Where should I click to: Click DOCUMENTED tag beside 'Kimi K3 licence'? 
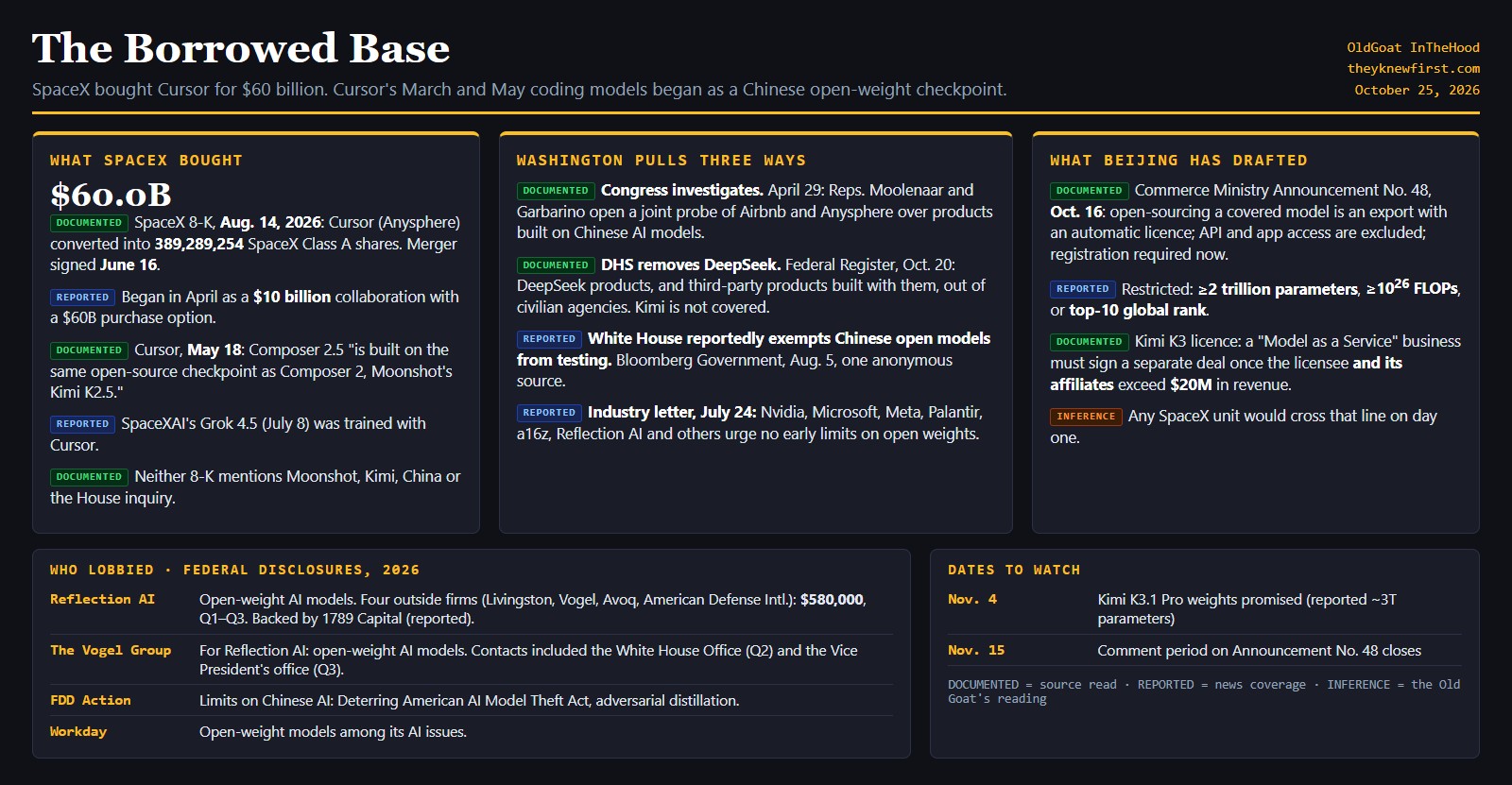pyautogui.click(x=1089, y=342)
